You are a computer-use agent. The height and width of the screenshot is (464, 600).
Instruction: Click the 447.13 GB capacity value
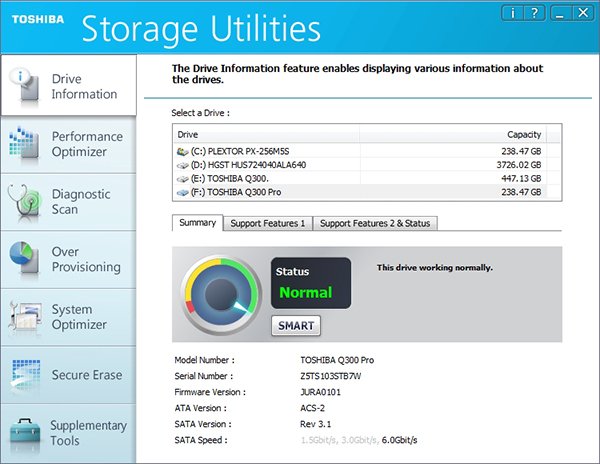coord(521,179)
